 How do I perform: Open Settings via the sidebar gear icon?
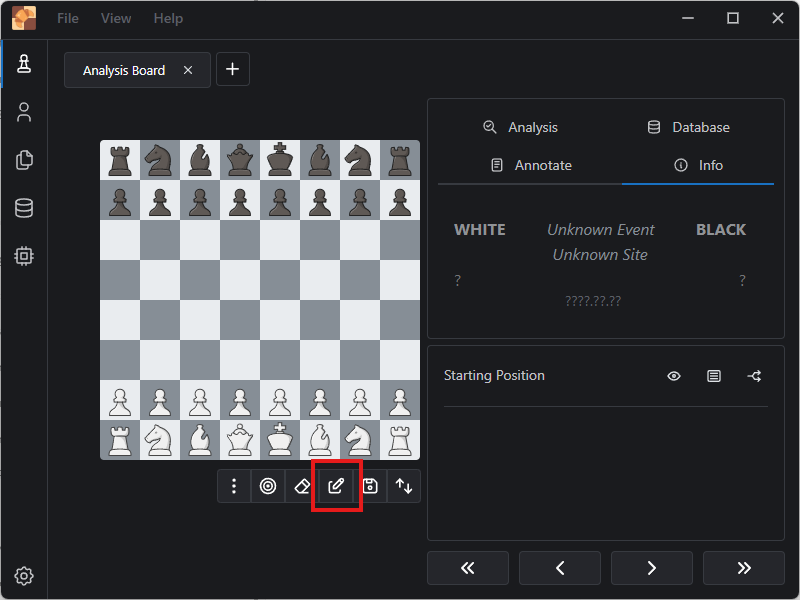click(24, 576)
